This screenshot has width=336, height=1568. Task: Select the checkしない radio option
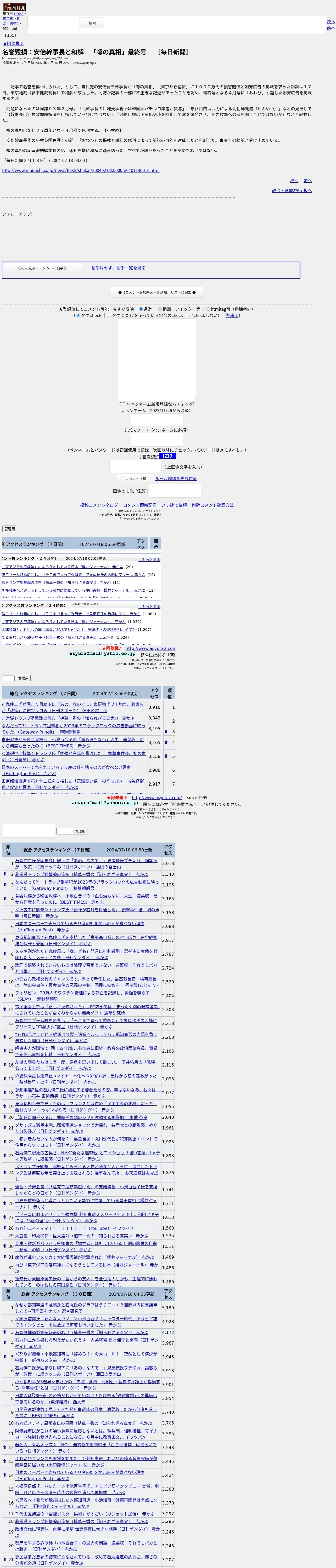coord(191,315)
